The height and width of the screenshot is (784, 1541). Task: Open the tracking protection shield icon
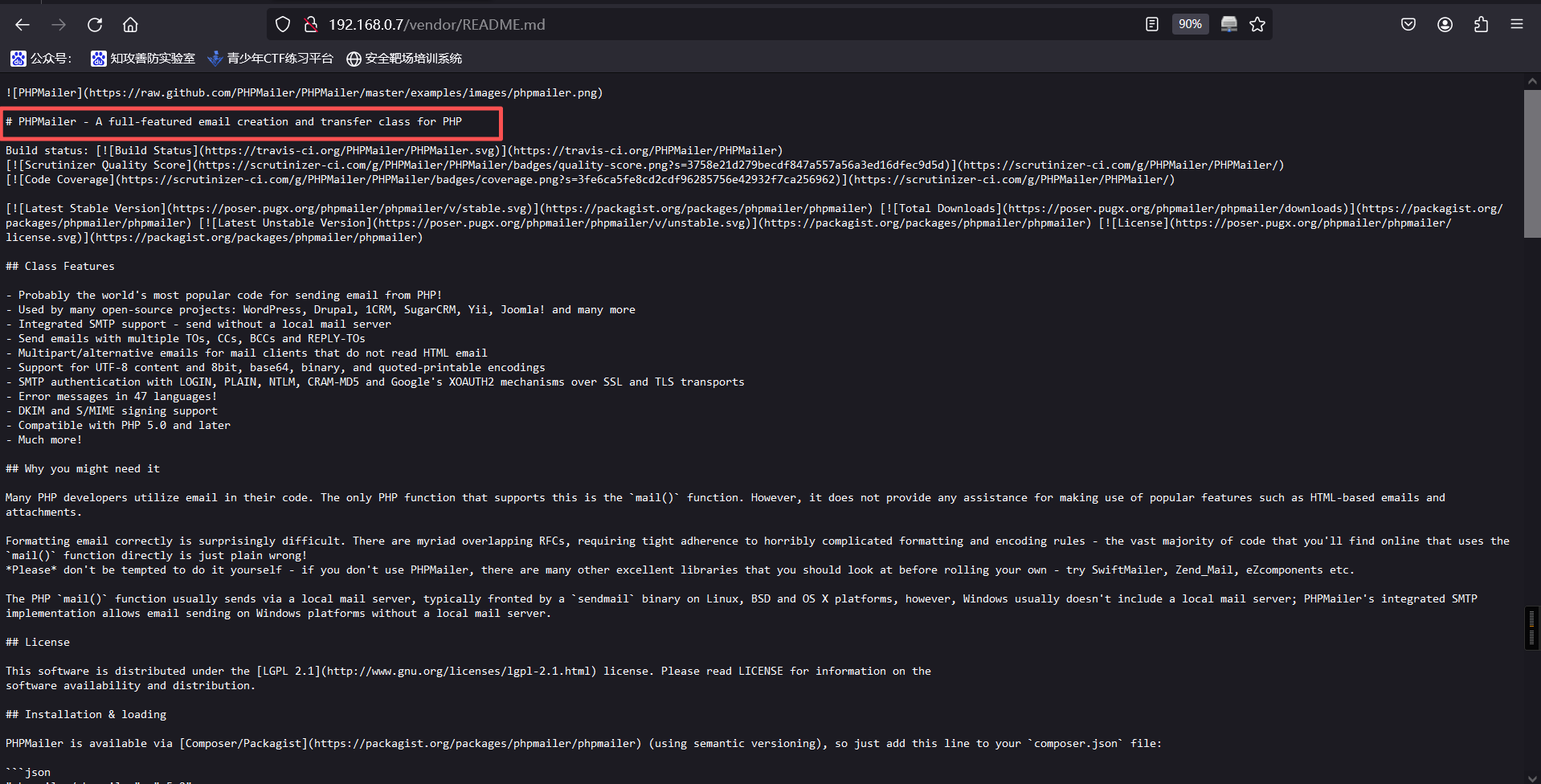pos(283,25)
